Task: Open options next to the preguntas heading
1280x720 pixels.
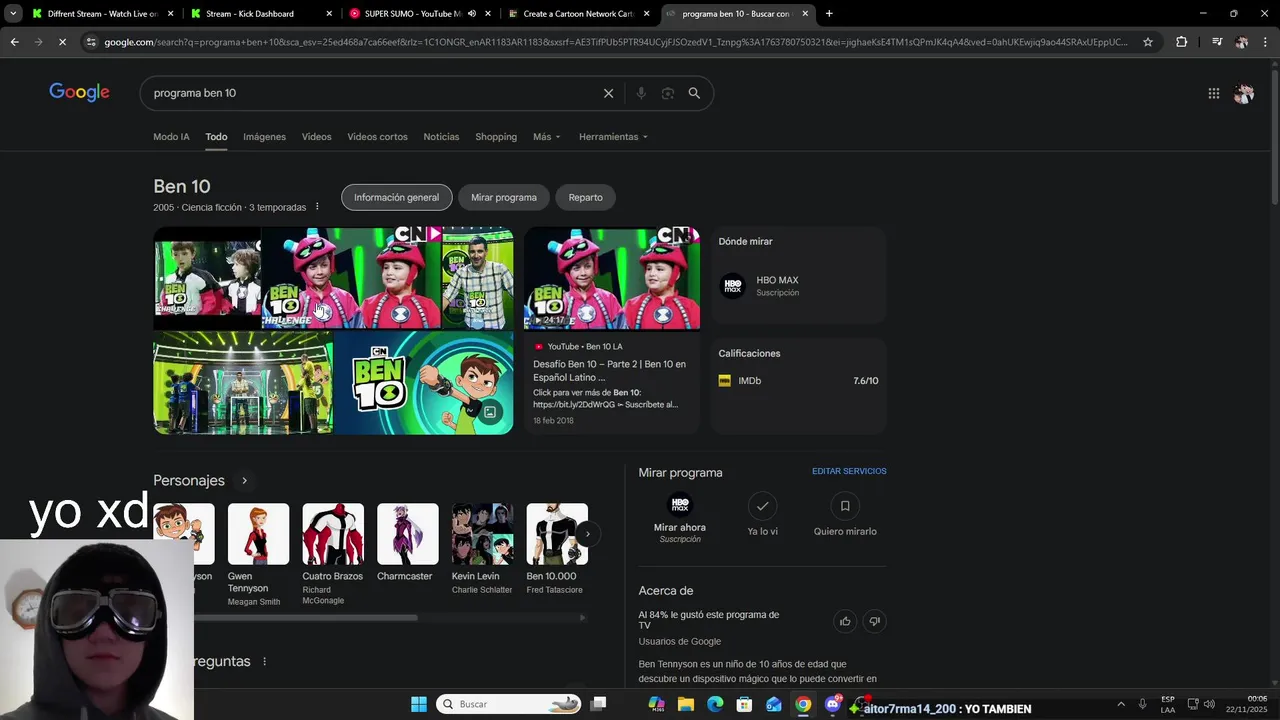Action: tap(265, 662)
